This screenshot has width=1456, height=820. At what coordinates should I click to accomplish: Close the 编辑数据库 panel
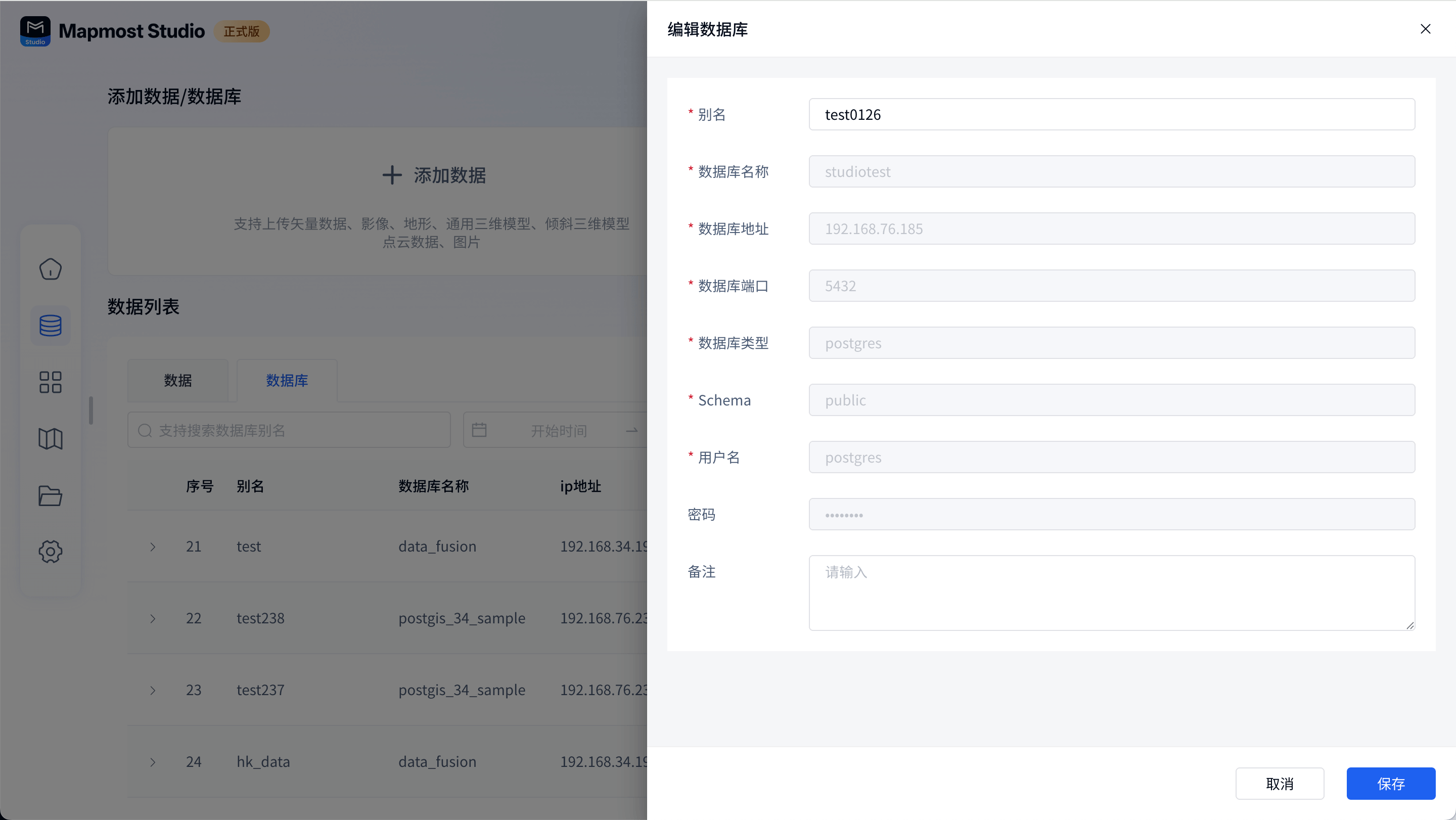(1425, 29)
